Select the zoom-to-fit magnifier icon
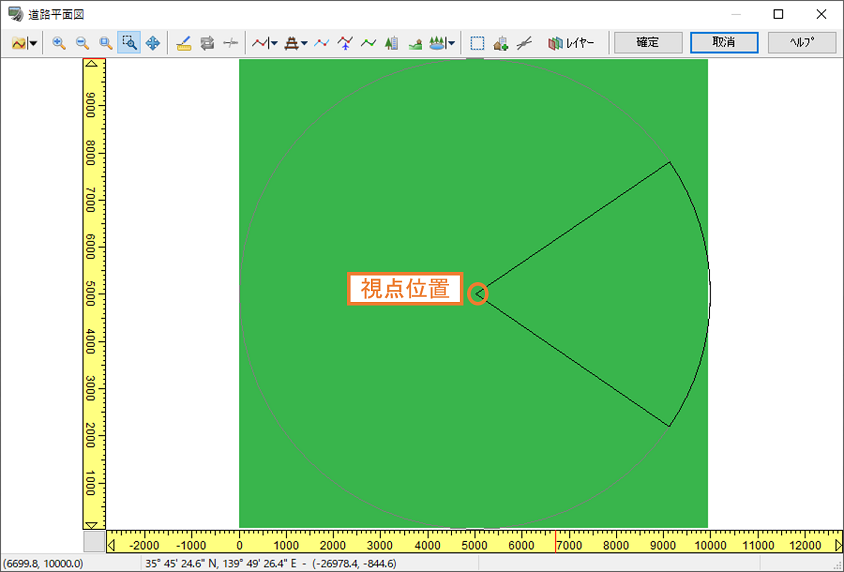The height and width of the screenshot is (572, 844). coord(106,43)
